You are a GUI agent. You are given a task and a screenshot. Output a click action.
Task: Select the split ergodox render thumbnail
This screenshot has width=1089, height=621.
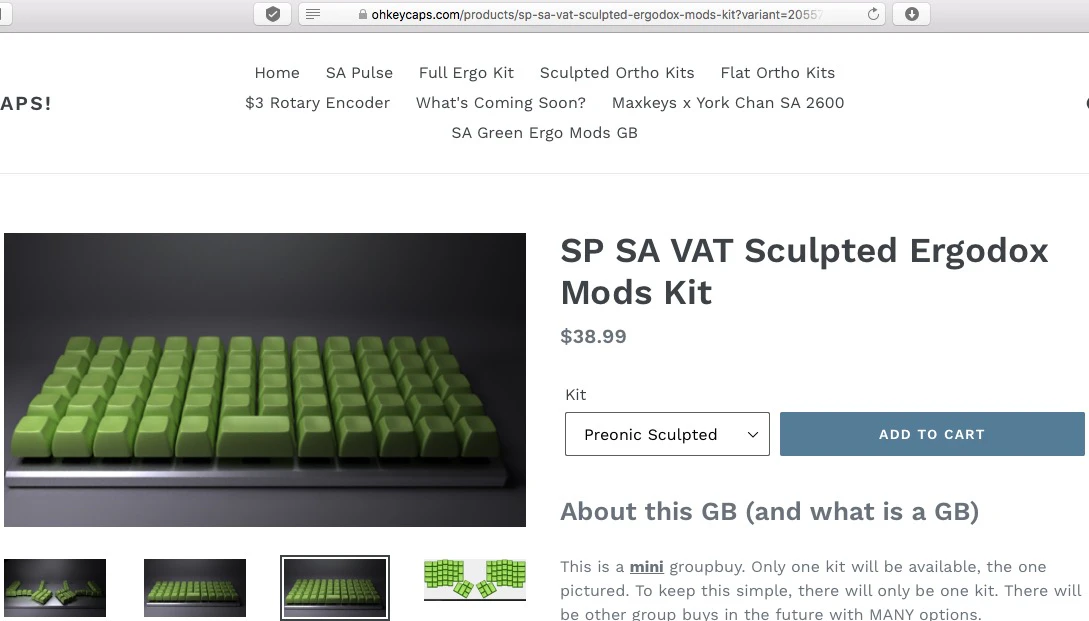pos(55,588)
